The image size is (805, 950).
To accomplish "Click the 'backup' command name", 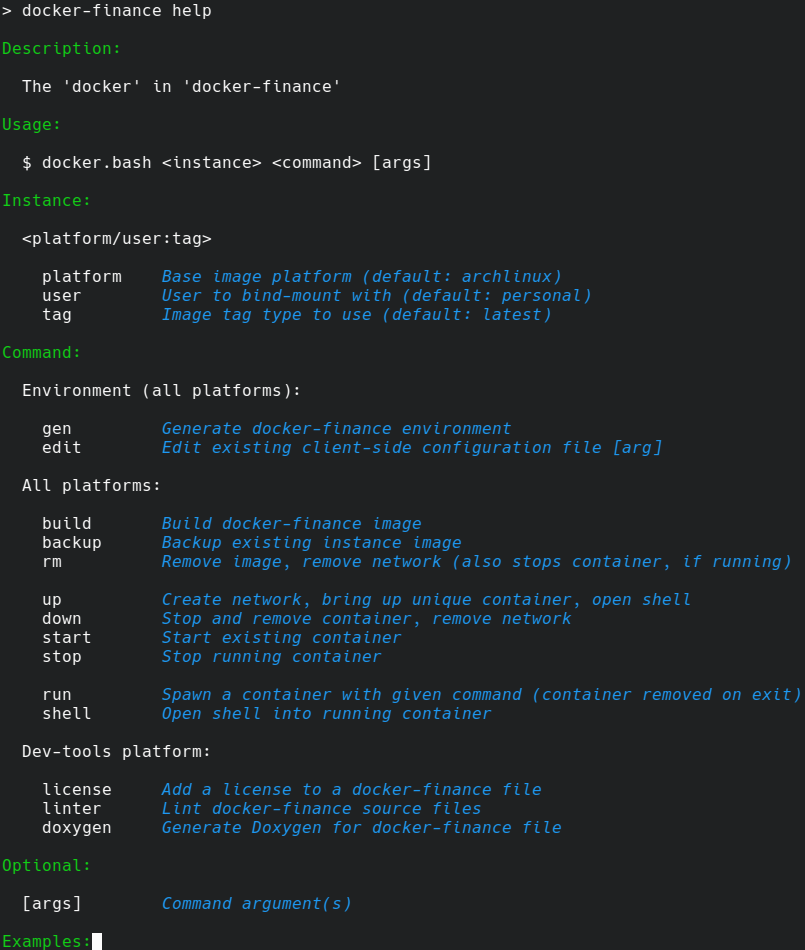I will click(71, 542).
